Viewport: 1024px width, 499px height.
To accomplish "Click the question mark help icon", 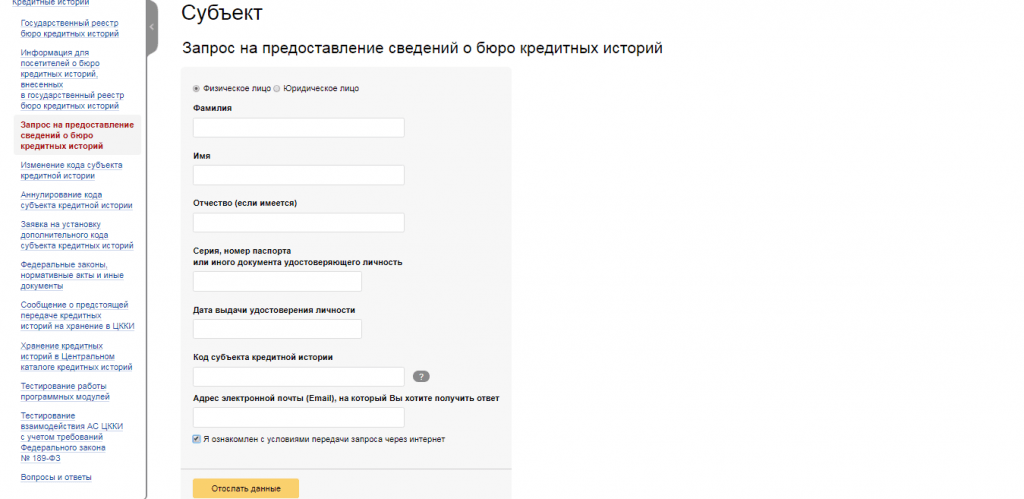I will point(421,376).
